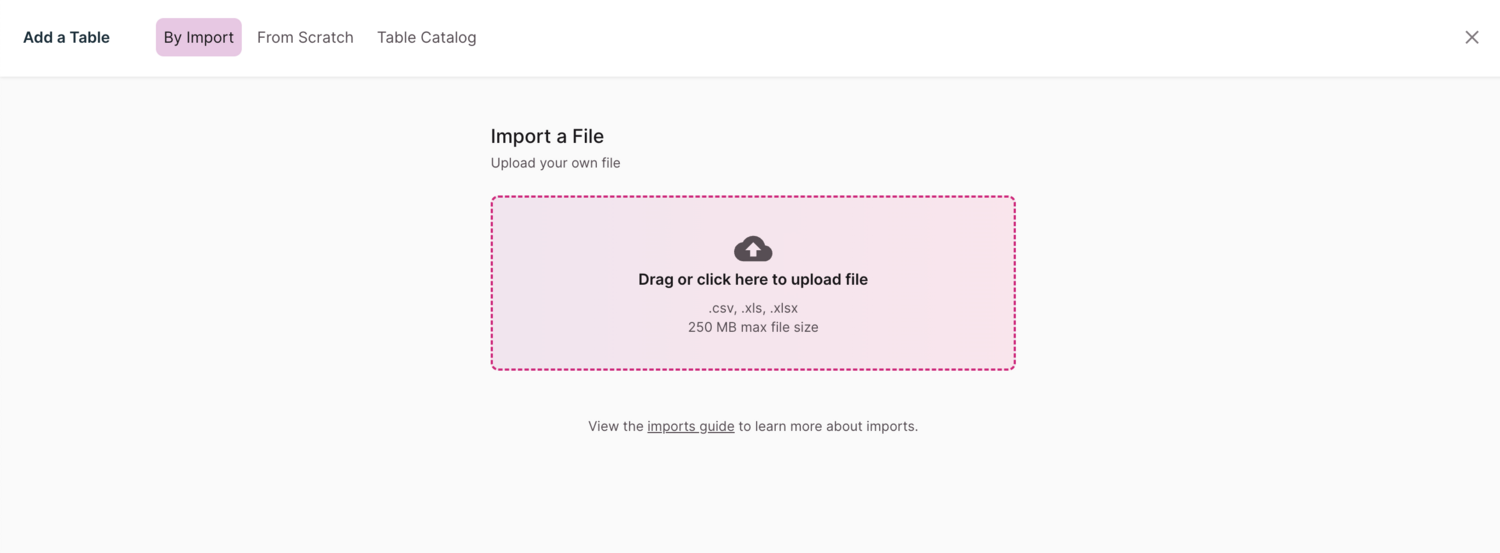The height and width of the screenshot is (553, 1500).
Task: Open the Table Catalog tab
Action: click(x=426, y=37)
